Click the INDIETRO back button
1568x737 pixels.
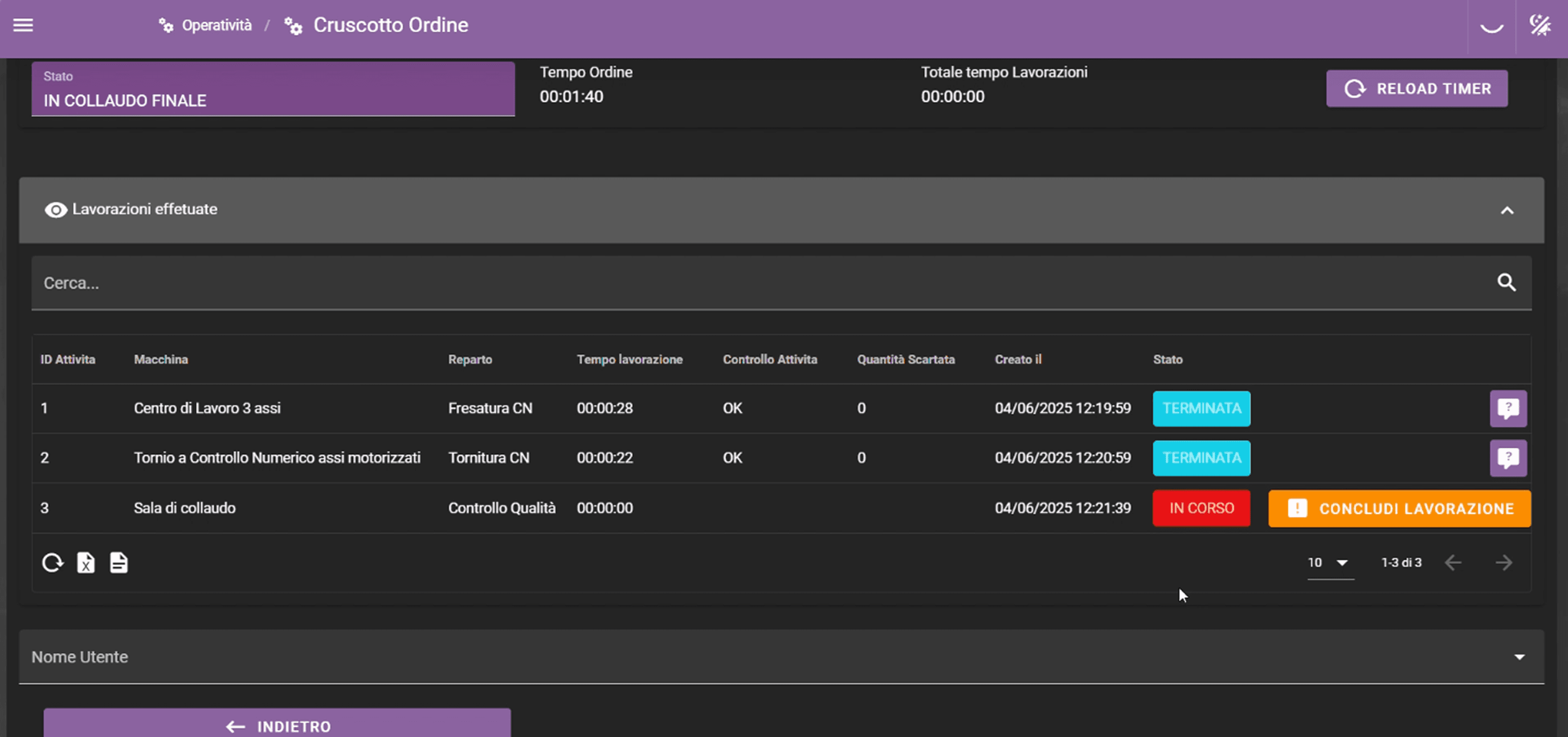click(x=277, y=725)
